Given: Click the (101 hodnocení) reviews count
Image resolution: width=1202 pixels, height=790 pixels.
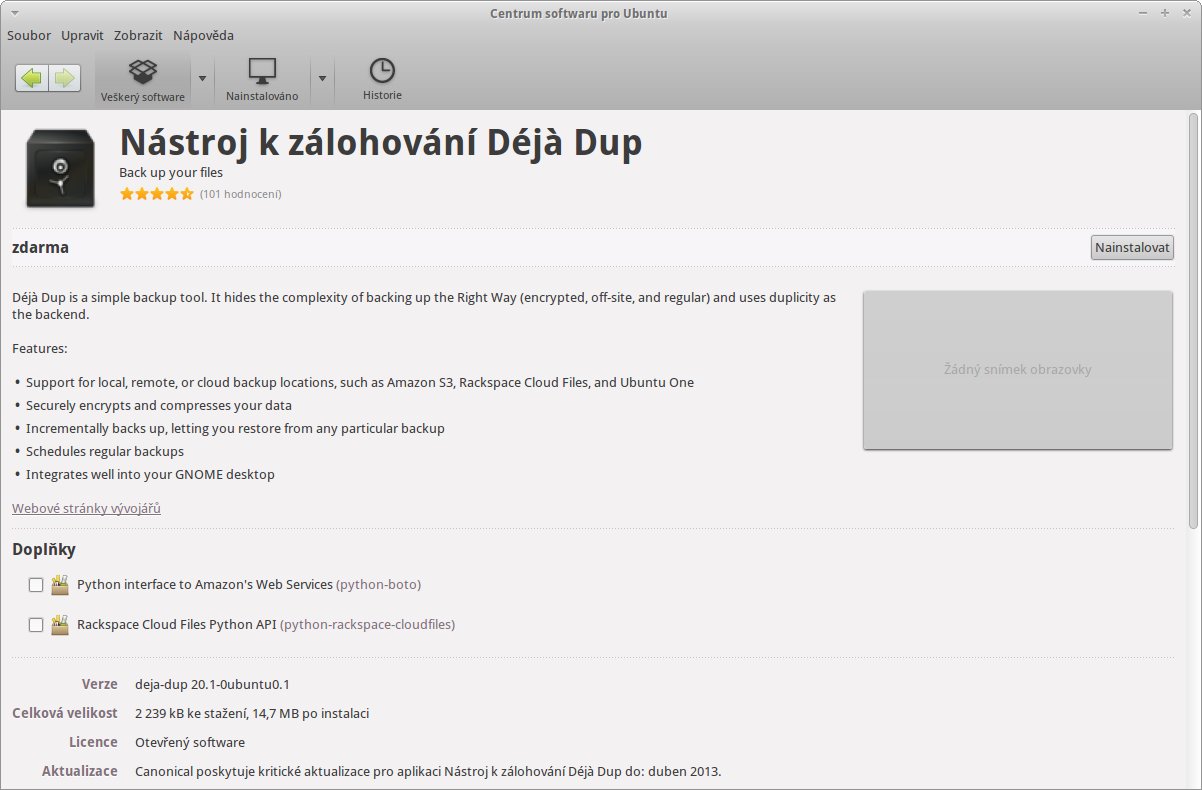Looking at the screenshot, I should (240, 194).
